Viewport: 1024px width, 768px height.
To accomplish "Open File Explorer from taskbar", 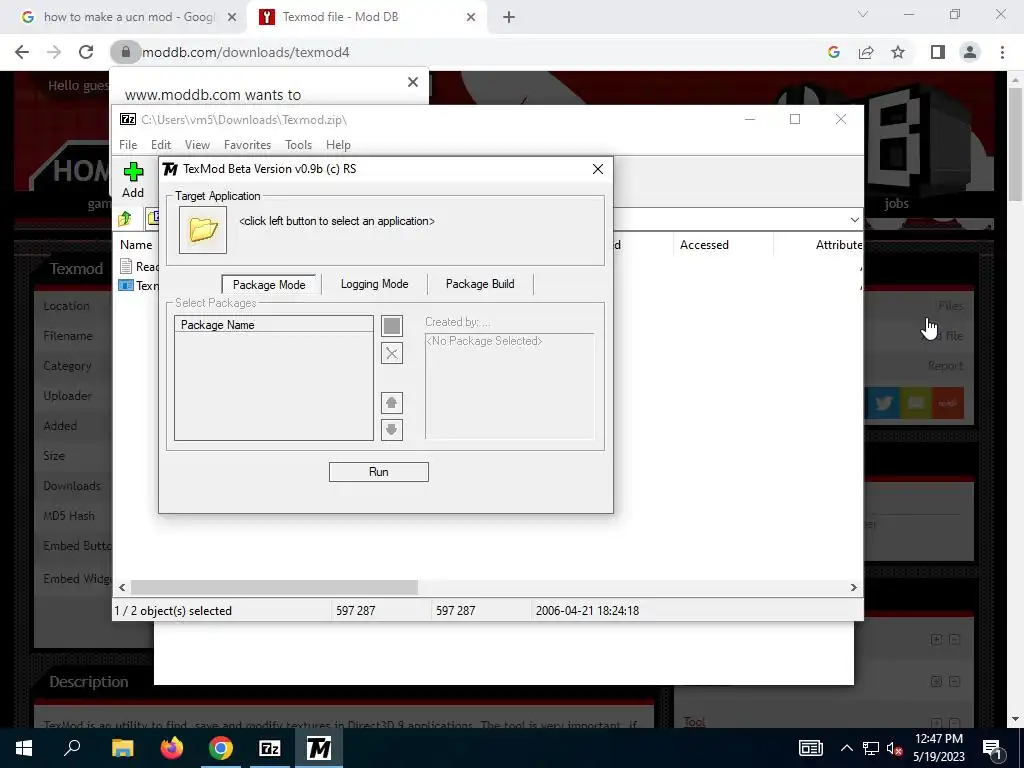I will [x=122, y=748].
